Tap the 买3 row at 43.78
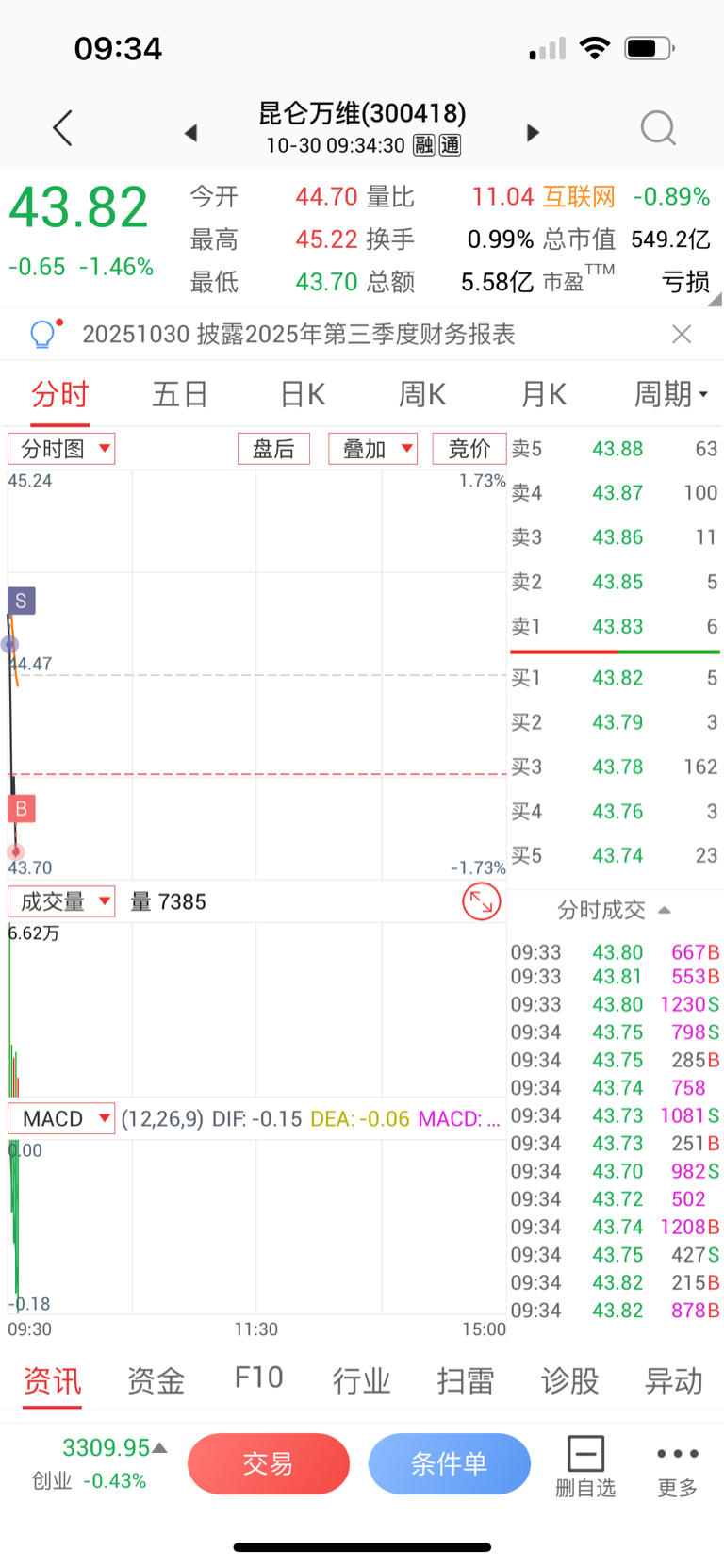724x1568 pixels. (x=615, y=767)
